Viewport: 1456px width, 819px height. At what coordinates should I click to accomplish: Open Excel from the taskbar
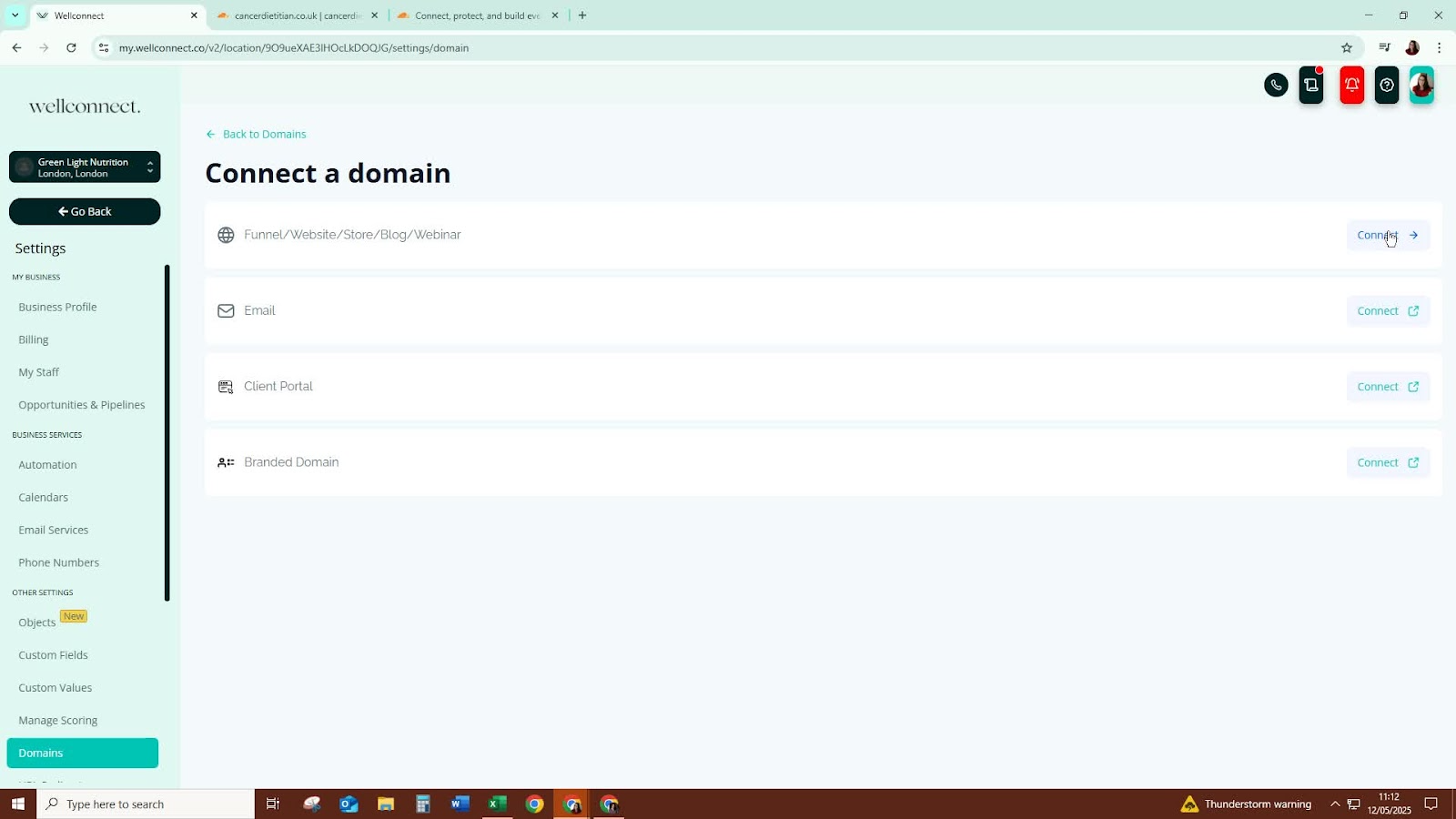(x=497, y=804)
